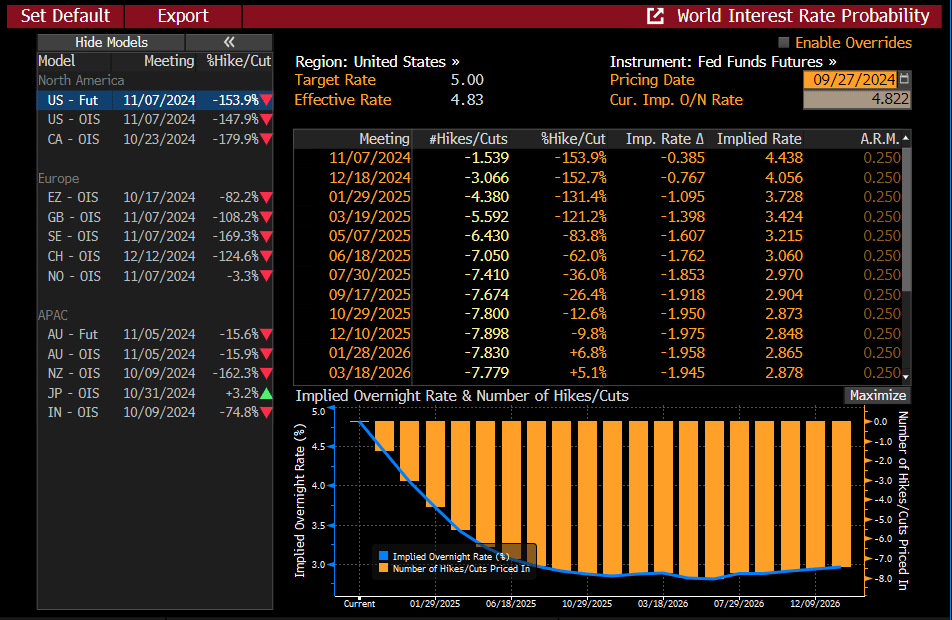Image resolution: width=952 pixels, height=620 pixels.
Task: Click the pop-out icon beside World Interest Rate Probability
Action: tap(655, 16)
